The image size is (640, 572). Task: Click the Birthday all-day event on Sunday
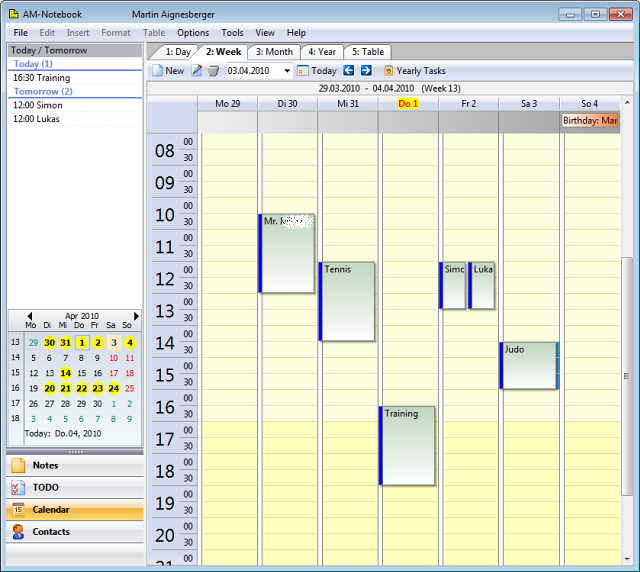pyautogui.click(x=589, y=120)
